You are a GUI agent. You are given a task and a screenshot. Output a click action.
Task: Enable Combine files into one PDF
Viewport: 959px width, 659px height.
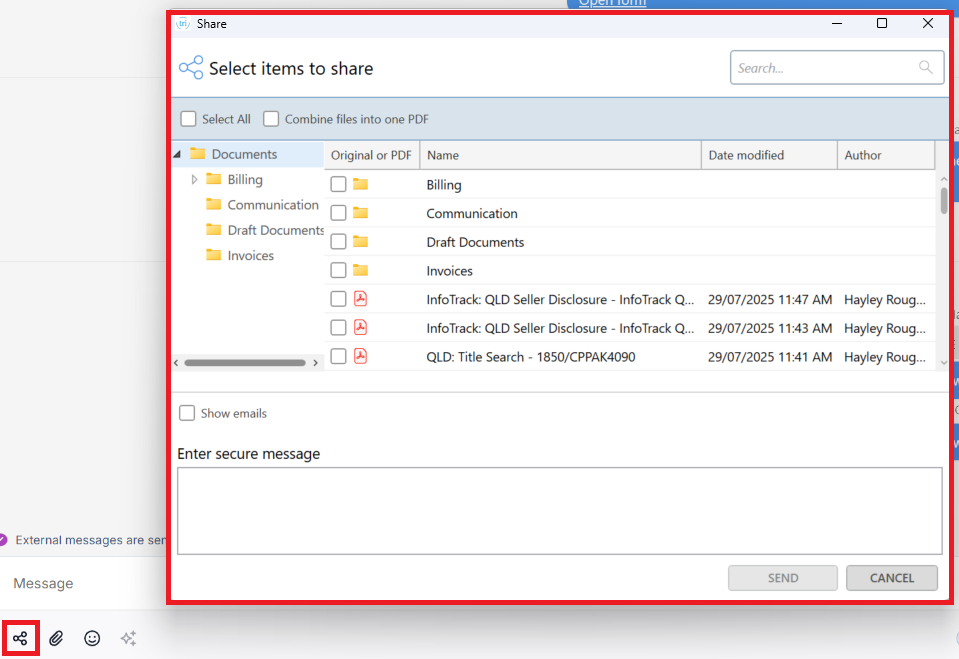271,119
